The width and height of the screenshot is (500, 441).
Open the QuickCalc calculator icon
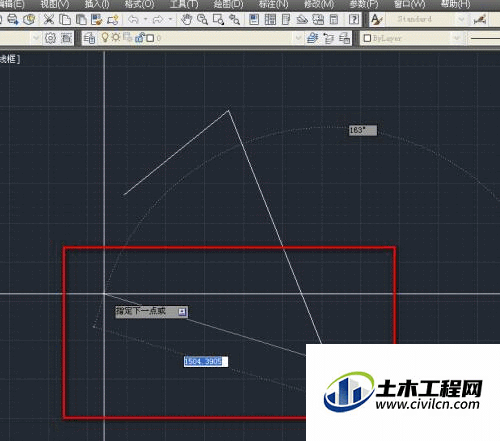(334, 19)
